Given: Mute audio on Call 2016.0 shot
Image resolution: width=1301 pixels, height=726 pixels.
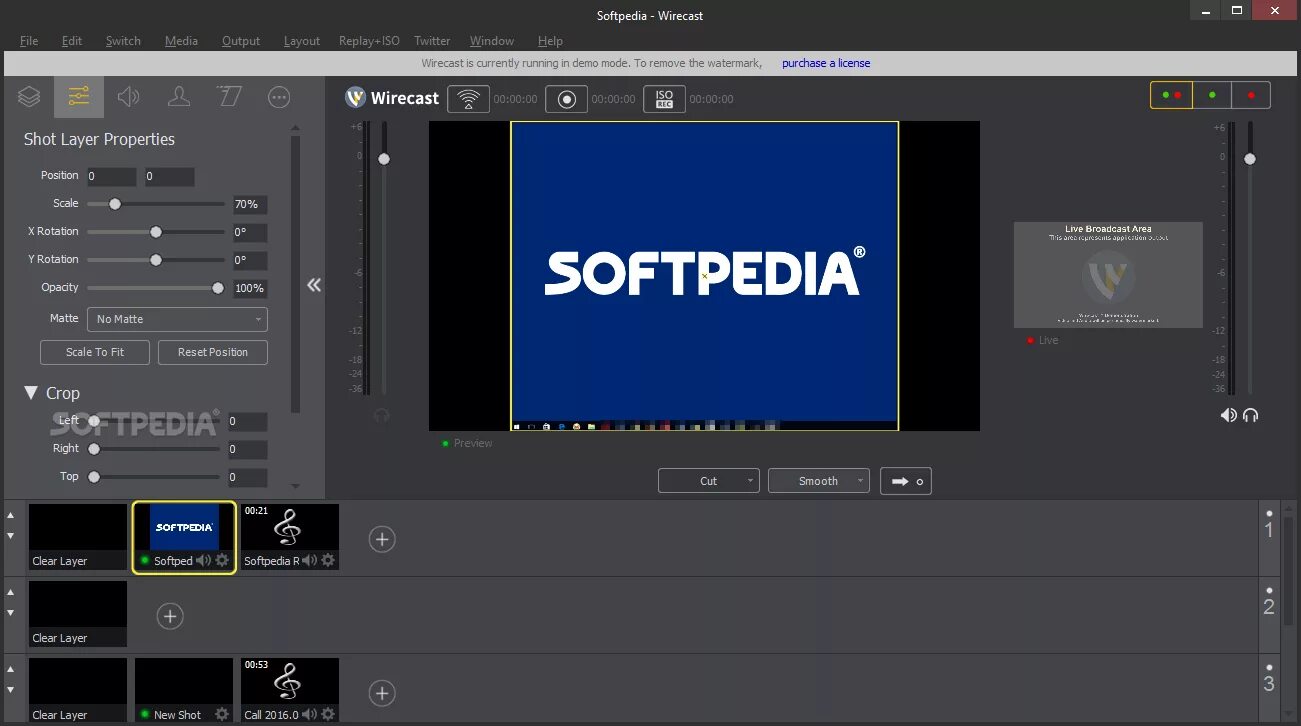Looking at the screenshot, I should [x=309, y=714].
